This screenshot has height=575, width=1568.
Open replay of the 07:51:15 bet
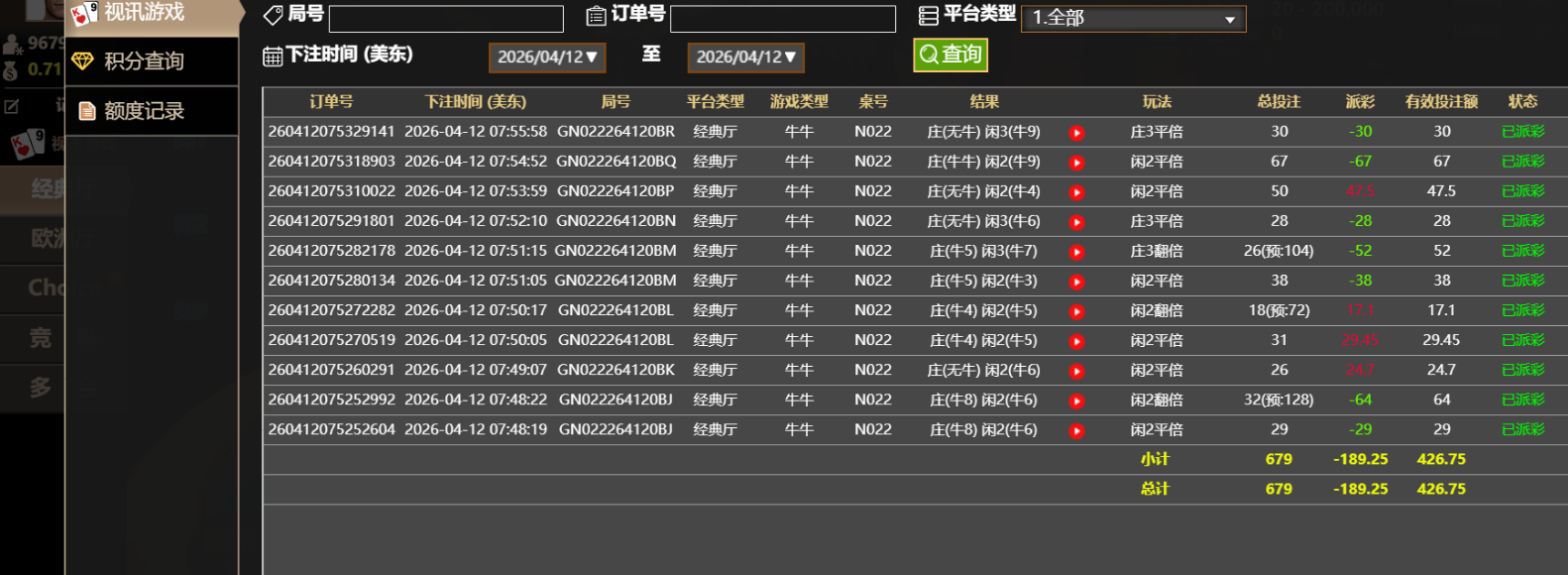tap(1076, 252)
